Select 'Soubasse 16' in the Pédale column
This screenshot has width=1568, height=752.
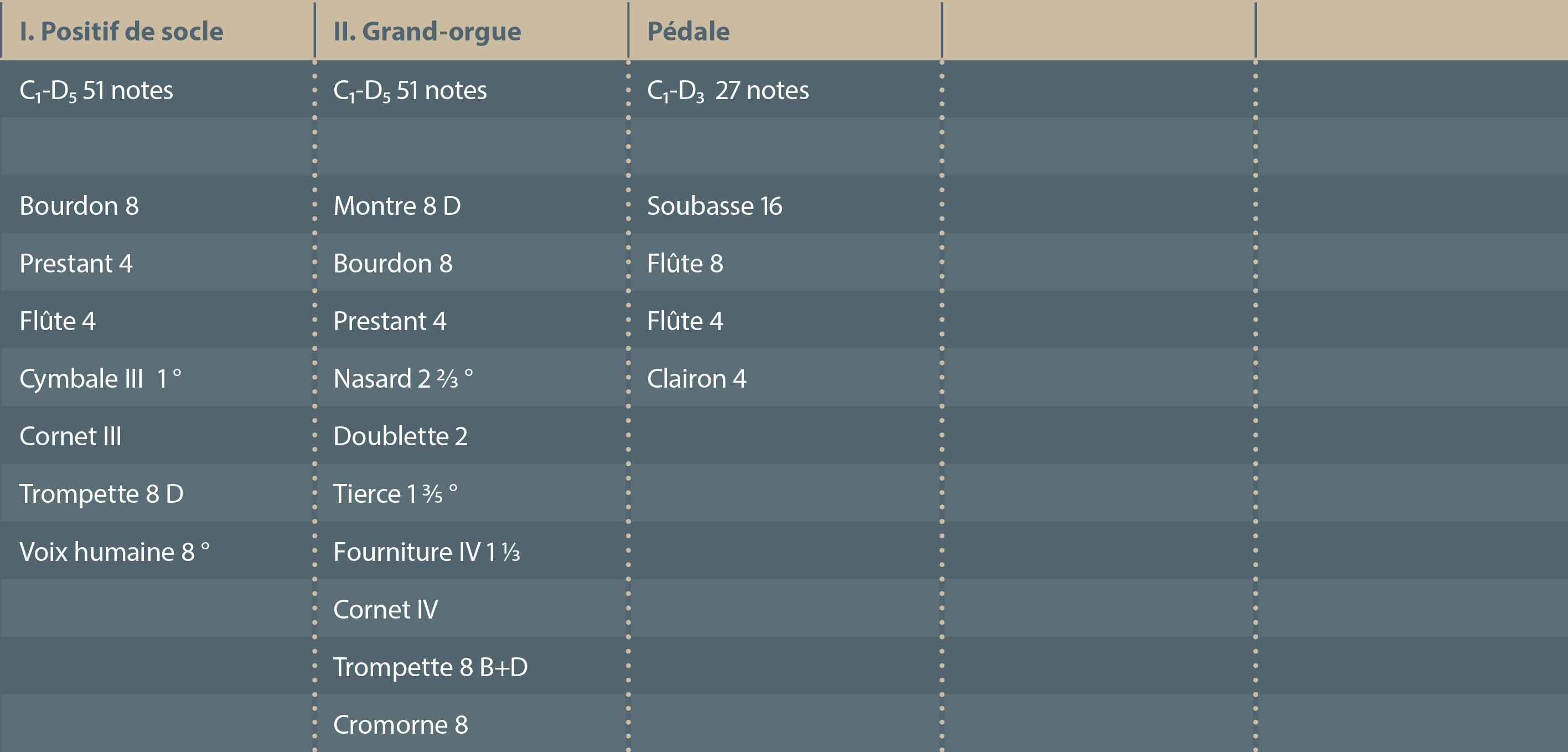pos(714,206)
